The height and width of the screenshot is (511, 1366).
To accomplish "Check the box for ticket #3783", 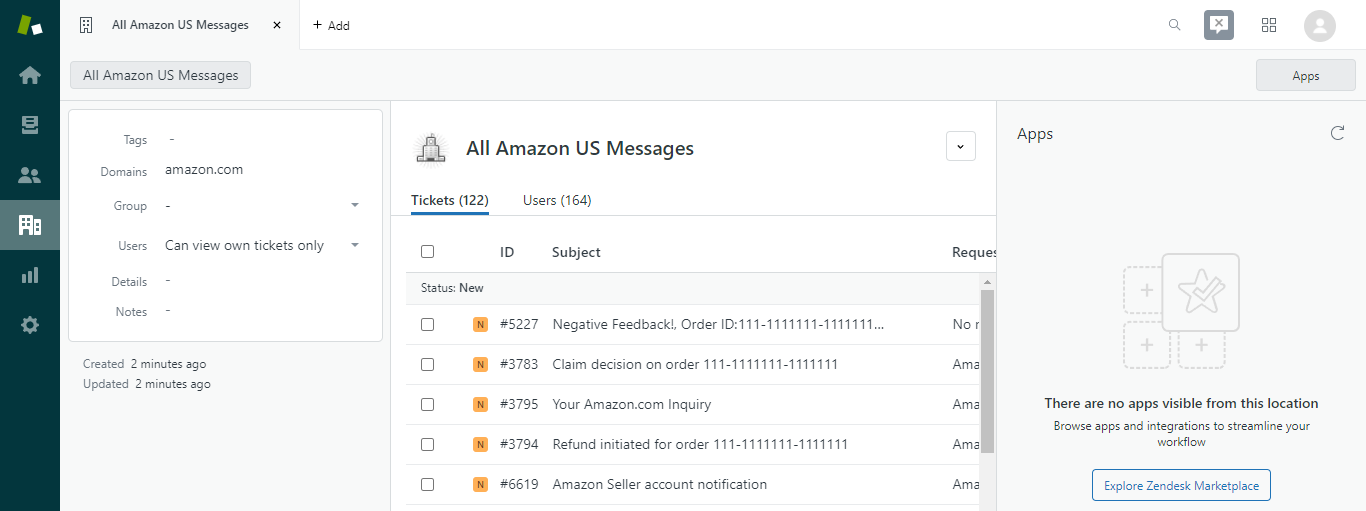I will [428, 364].
